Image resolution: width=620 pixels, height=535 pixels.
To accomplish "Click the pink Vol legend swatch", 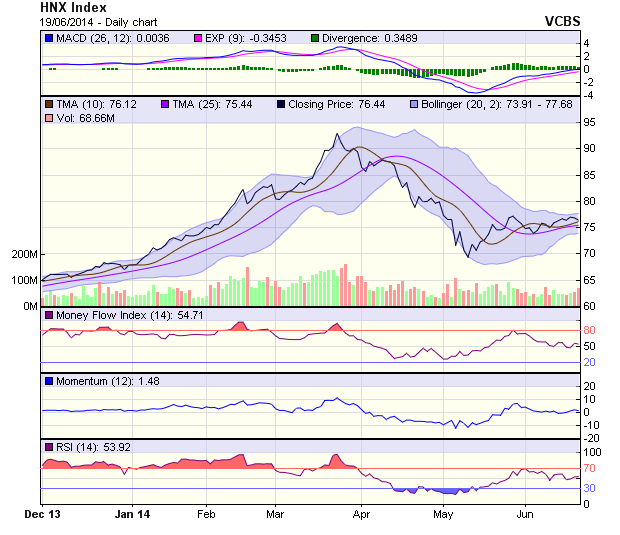I will [49, 118].
